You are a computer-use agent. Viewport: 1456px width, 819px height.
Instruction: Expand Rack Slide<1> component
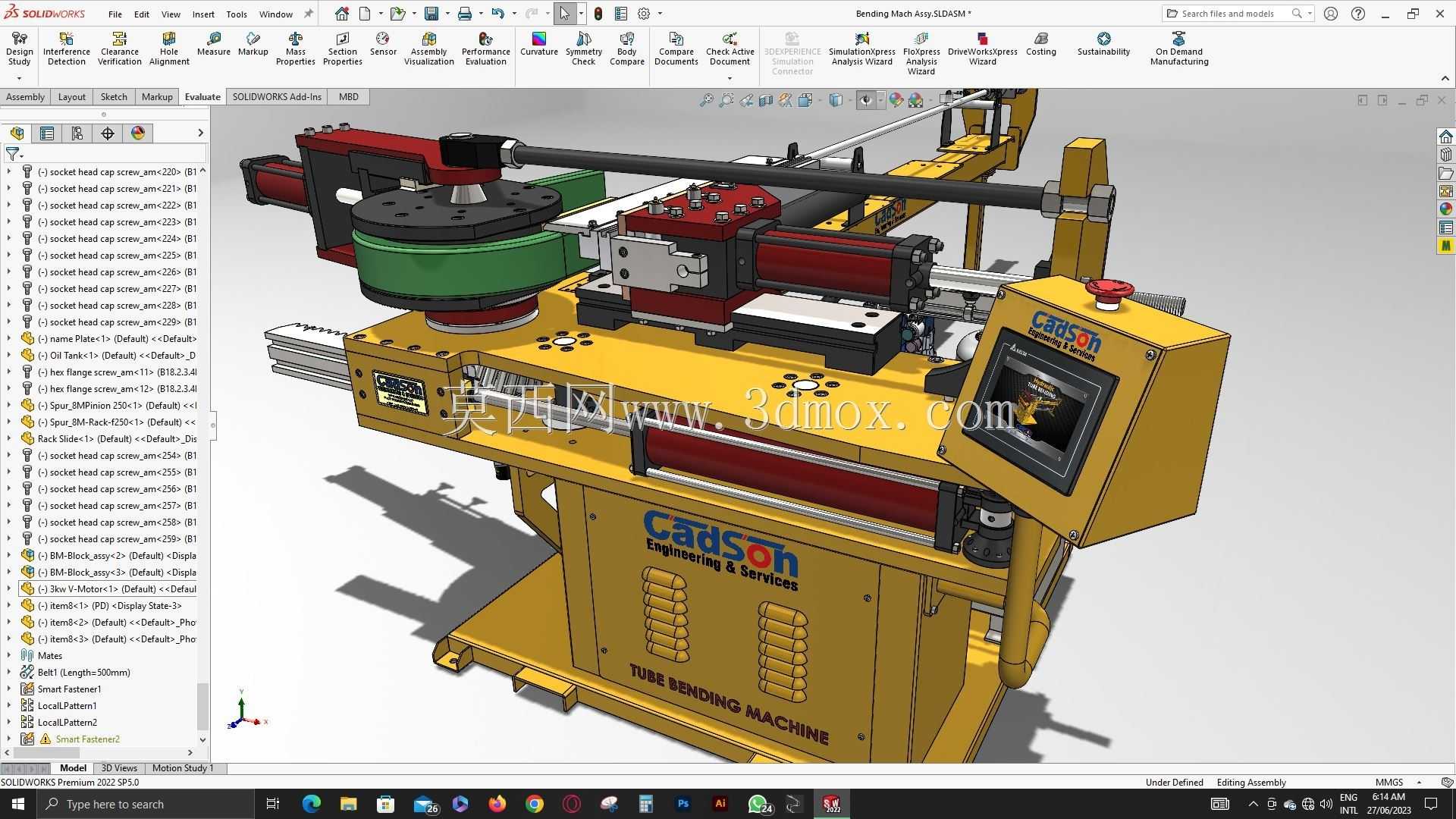[9, 439]
